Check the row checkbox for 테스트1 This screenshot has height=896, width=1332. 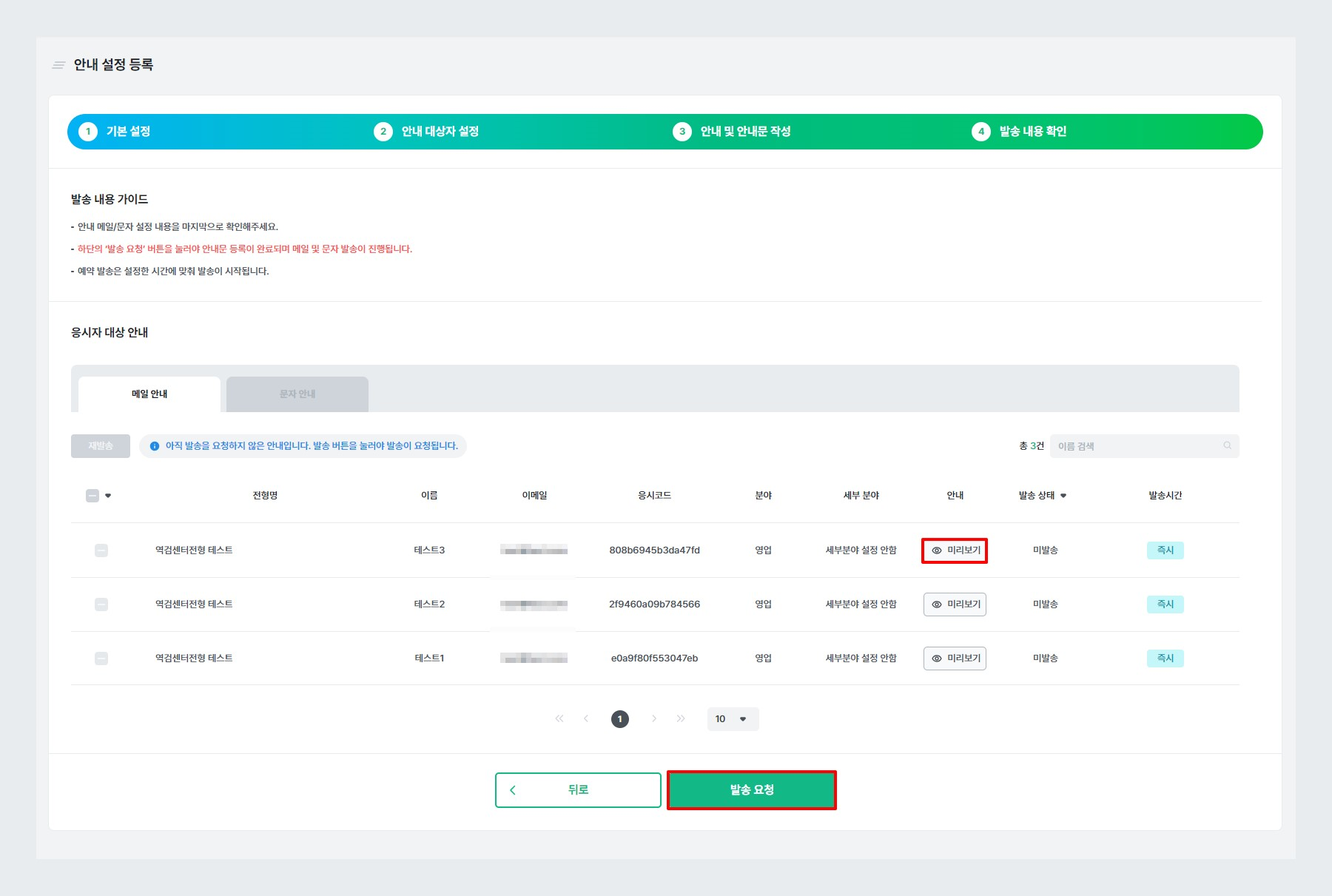[x=101, y=658]
